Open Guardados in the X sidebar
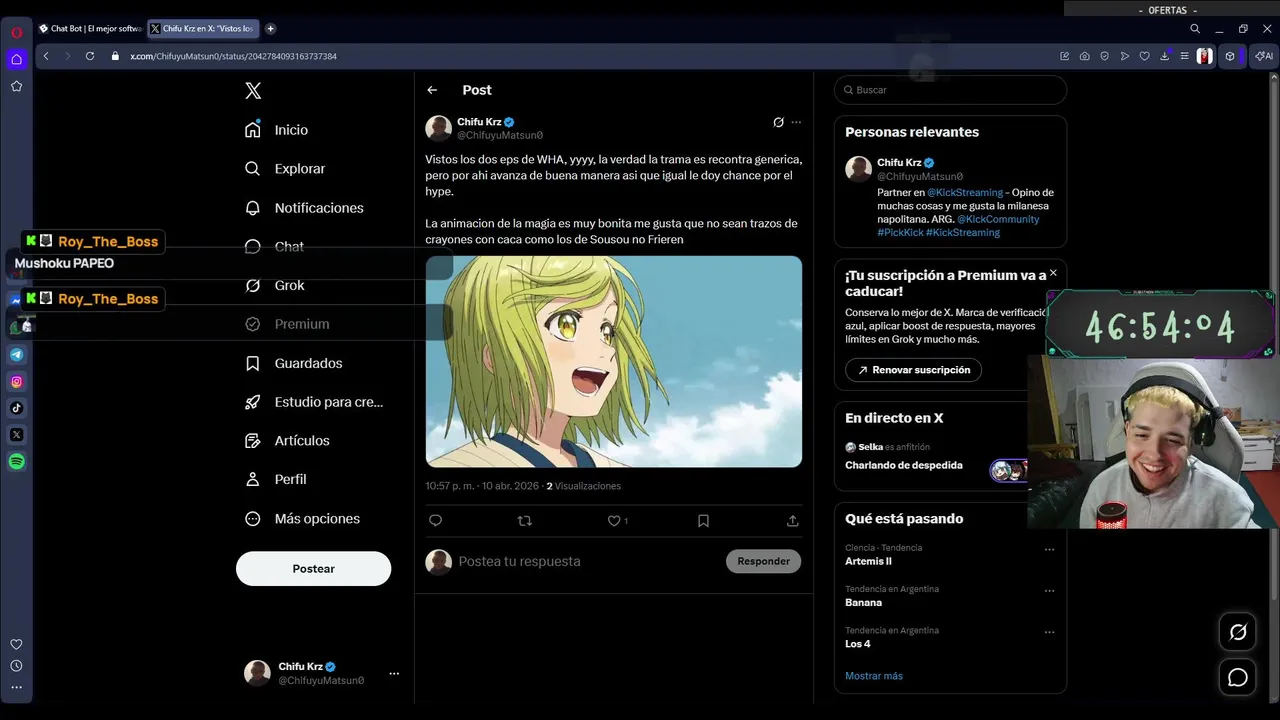 tap(294, 363)
